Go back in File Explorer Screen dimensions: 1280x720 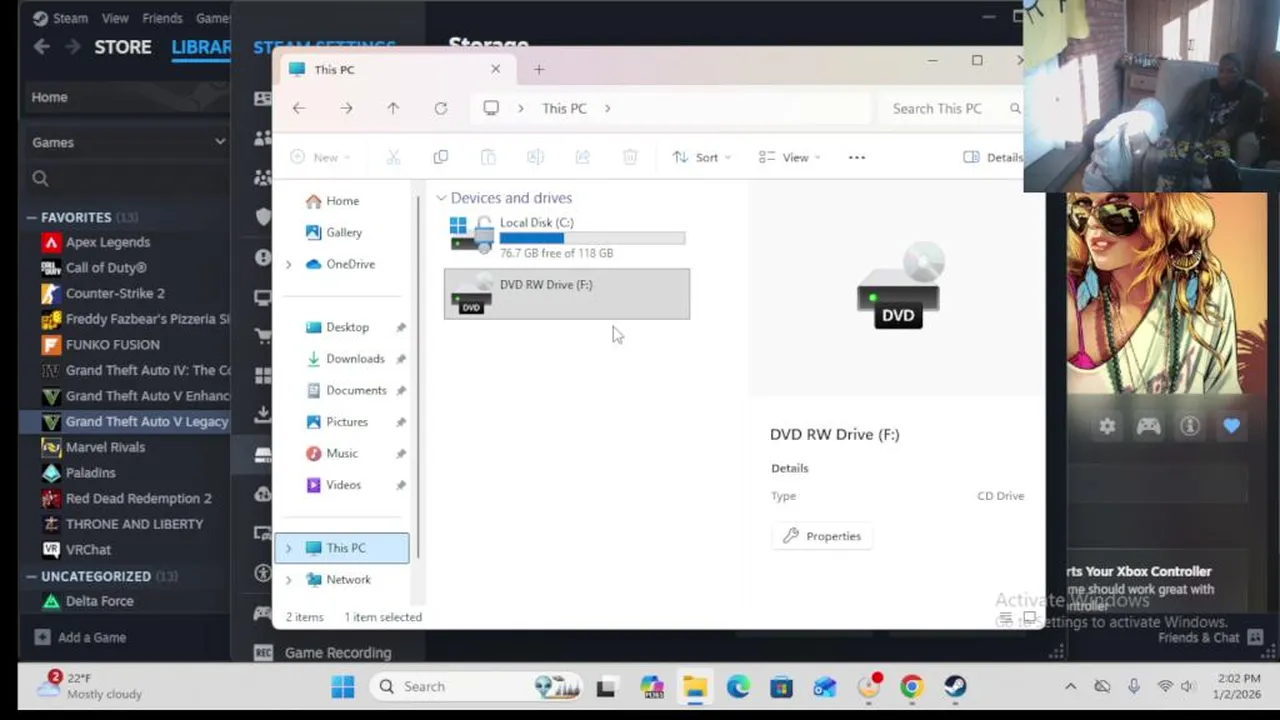point(299,108)
